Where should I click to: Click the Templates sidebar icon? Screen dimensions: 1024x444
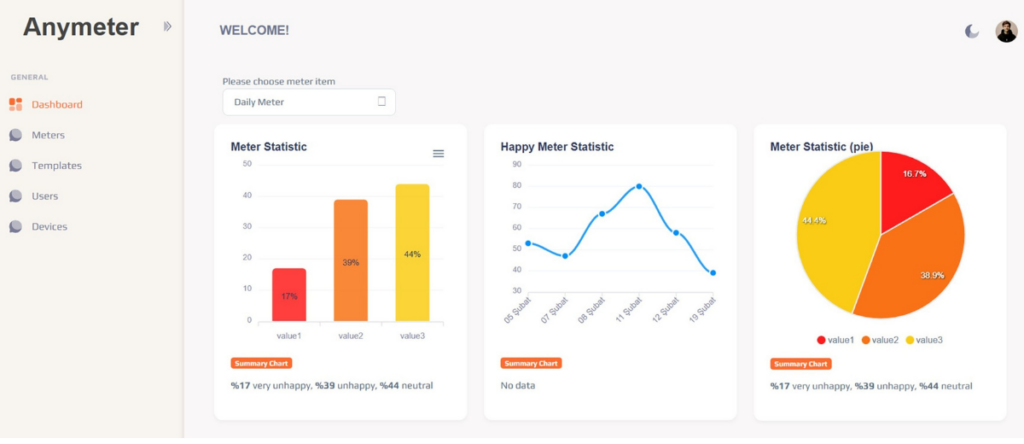(16, 166)
